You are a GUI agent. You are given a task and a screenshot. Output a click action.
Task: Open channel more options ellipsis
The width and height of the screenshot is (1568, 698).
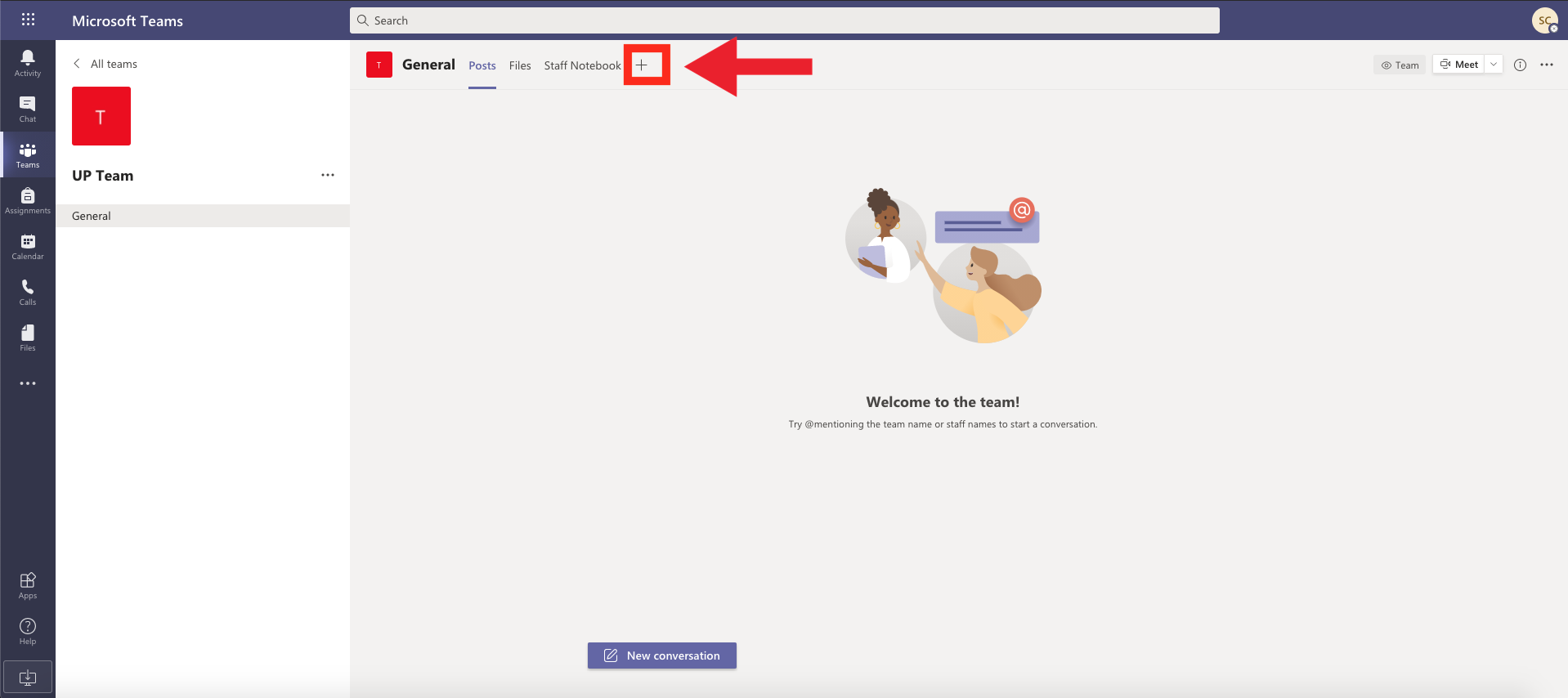(1547, 65)
